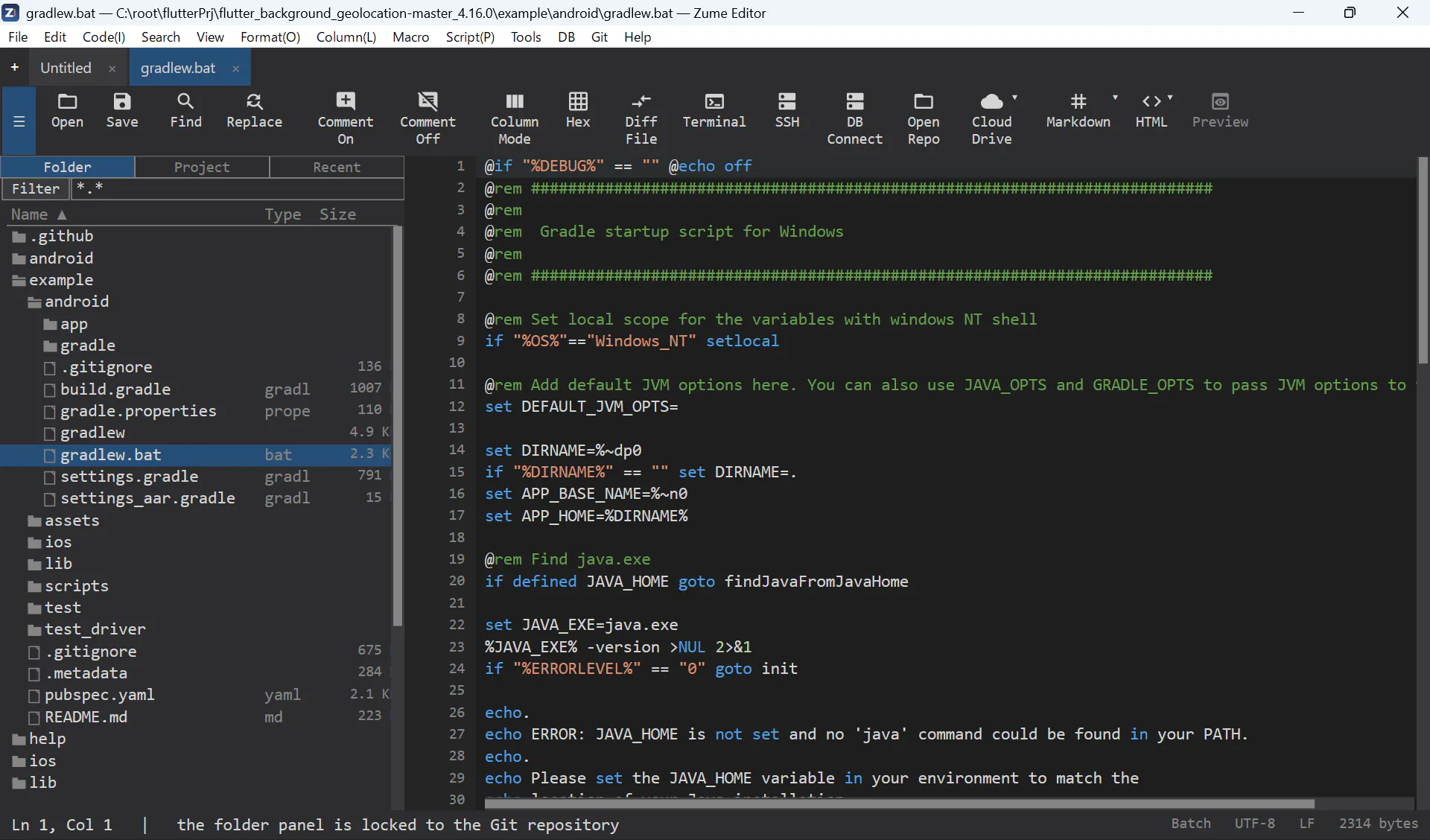Image resolution: width=1430 pixels, height=840 pixels.
Task: Click the Comment On icon
Action: pyautogui.click(x=346, y=119)
